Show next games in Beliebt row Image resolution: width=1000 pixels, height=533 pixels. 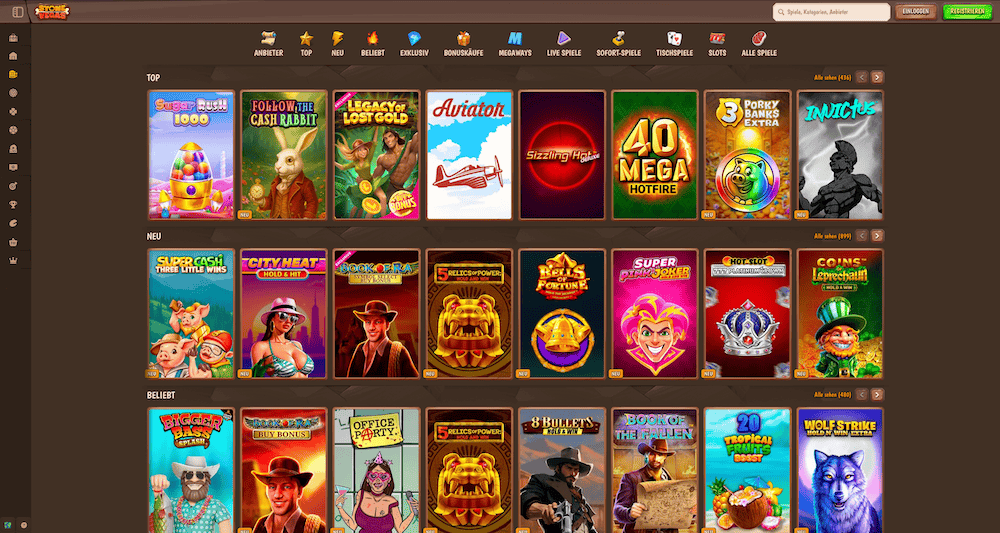(x=878, y=395)
